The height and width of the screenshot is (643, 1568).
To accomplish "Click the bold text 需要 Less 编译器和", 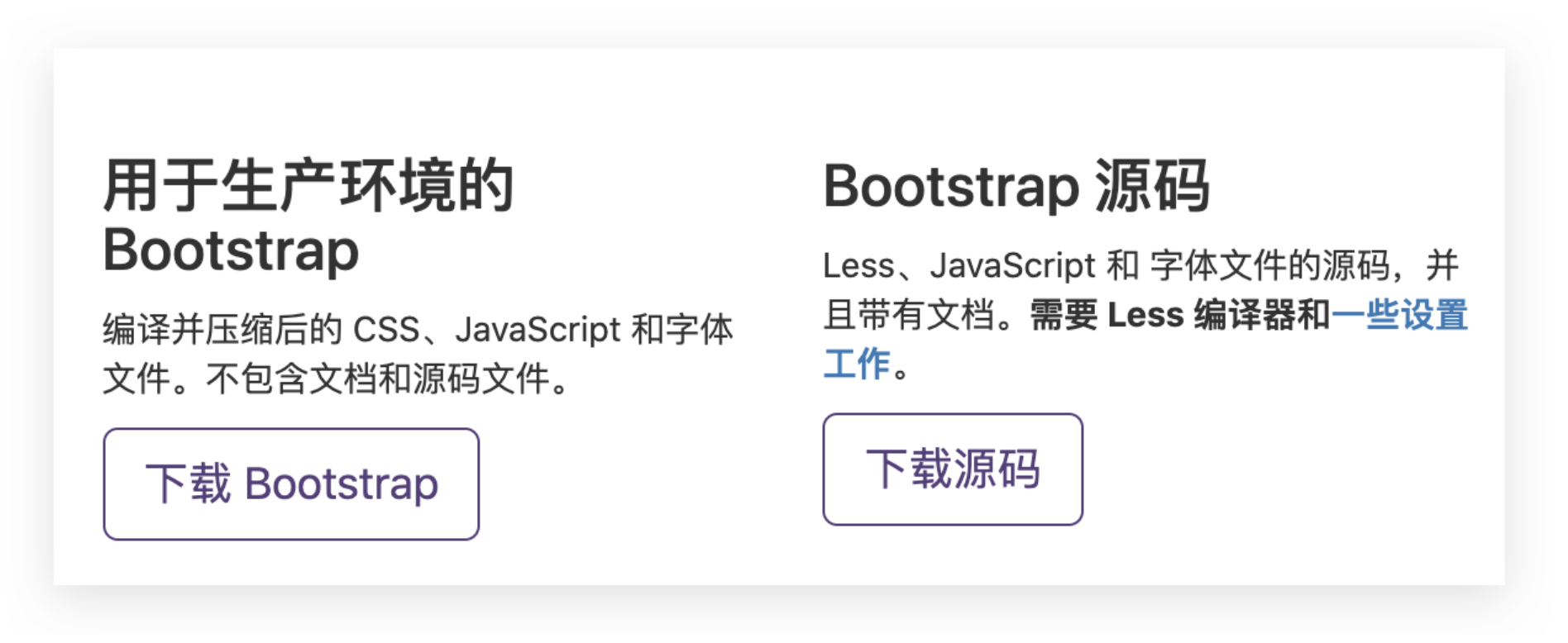I will pyautogui.click(x=1180, y=316).
